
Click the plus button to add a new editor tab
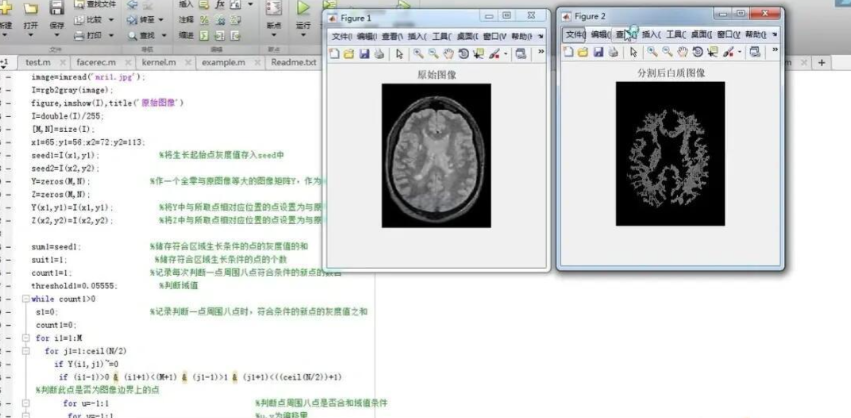click(x=821, y=62)
